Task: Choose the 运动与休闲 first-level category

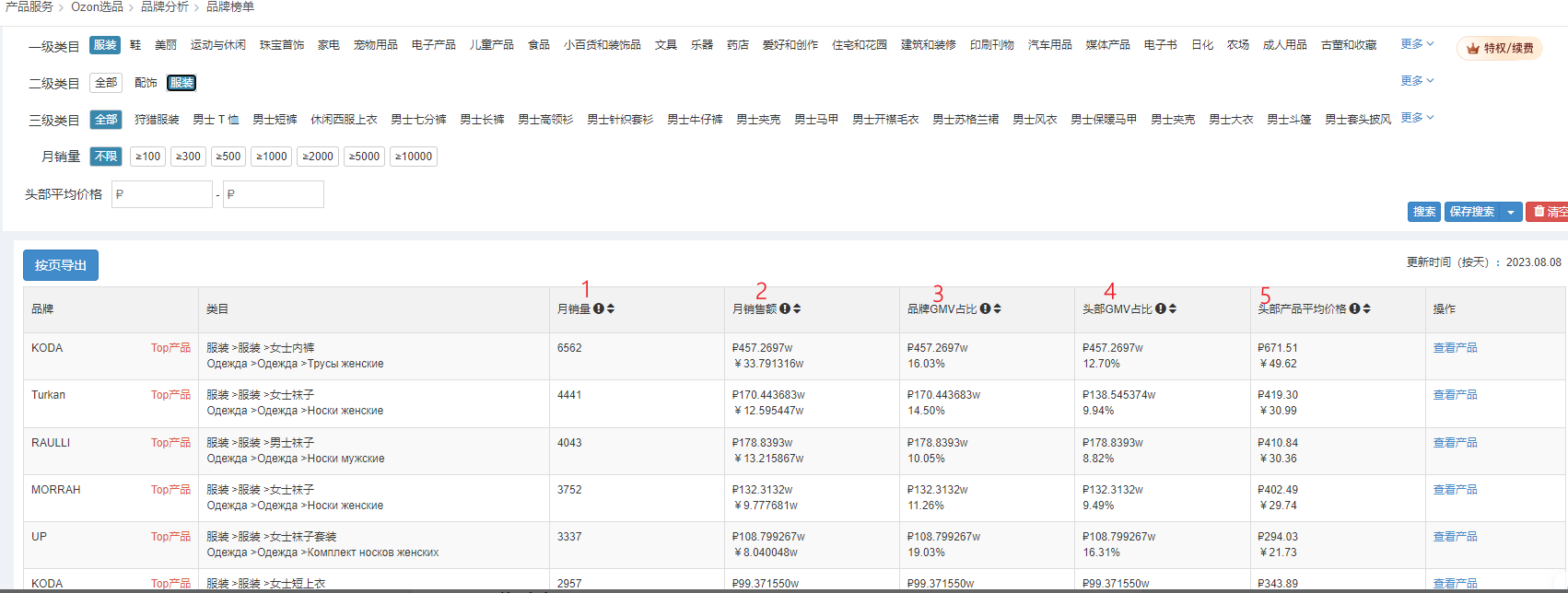Action: tap(218, 45)
